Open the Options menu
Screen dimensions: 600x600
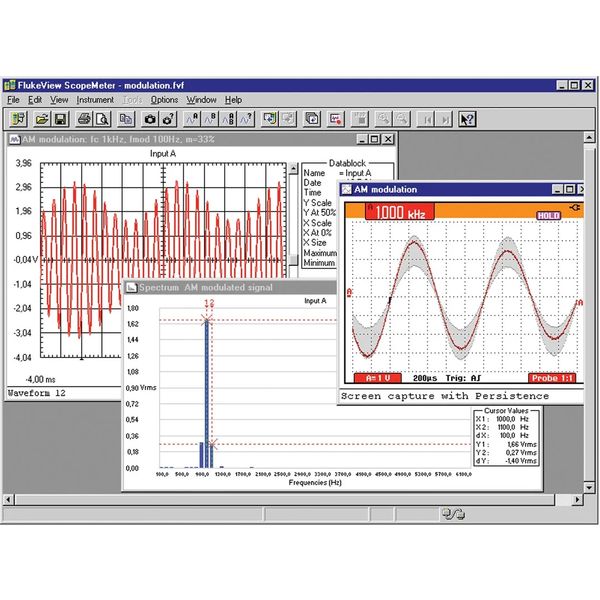coord(164,100)
